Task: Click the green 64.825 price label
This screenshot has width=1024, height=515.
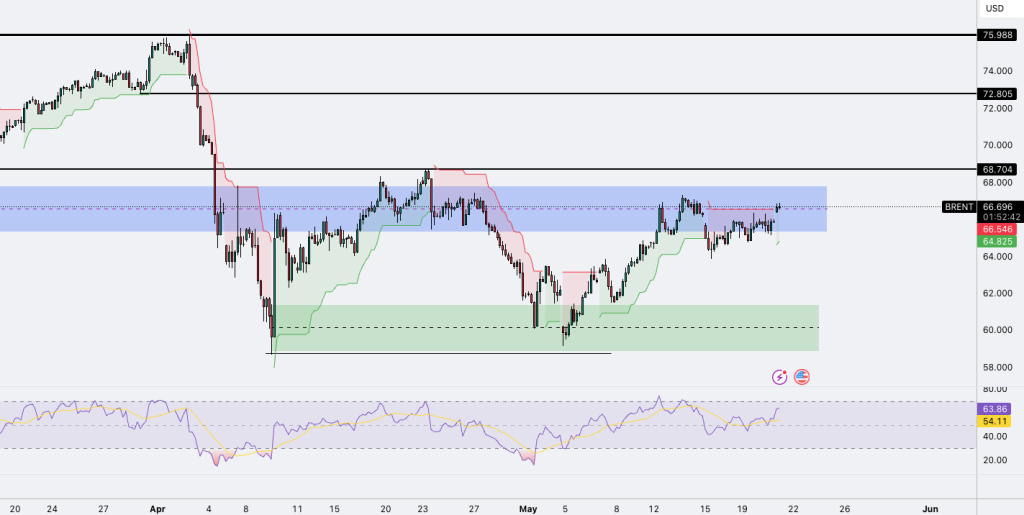Action: (997, 242)
